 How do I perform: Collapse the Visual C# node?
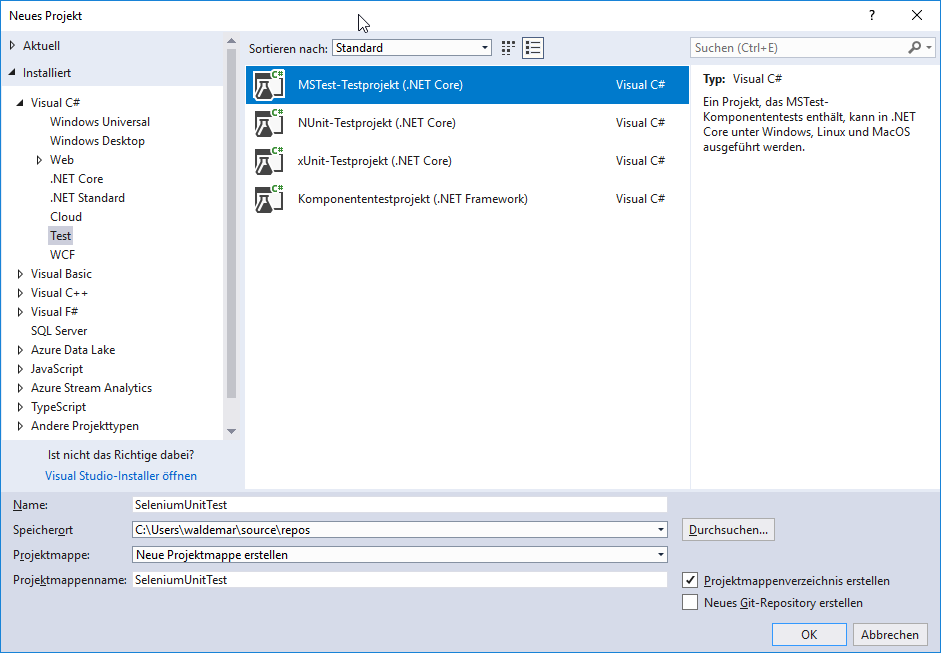click(x=20, y=103)
